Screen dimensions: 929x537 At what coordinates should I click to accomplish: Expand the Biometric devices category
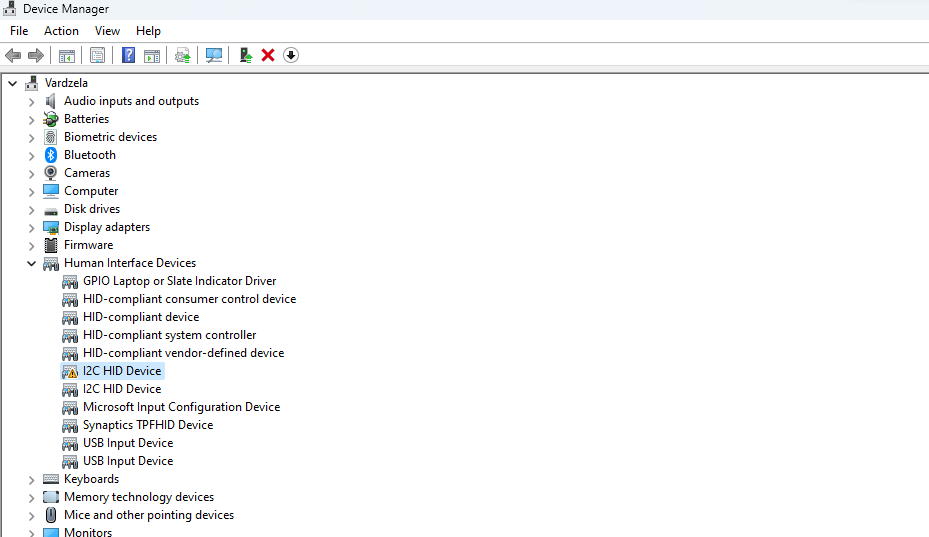coord(31,138)
